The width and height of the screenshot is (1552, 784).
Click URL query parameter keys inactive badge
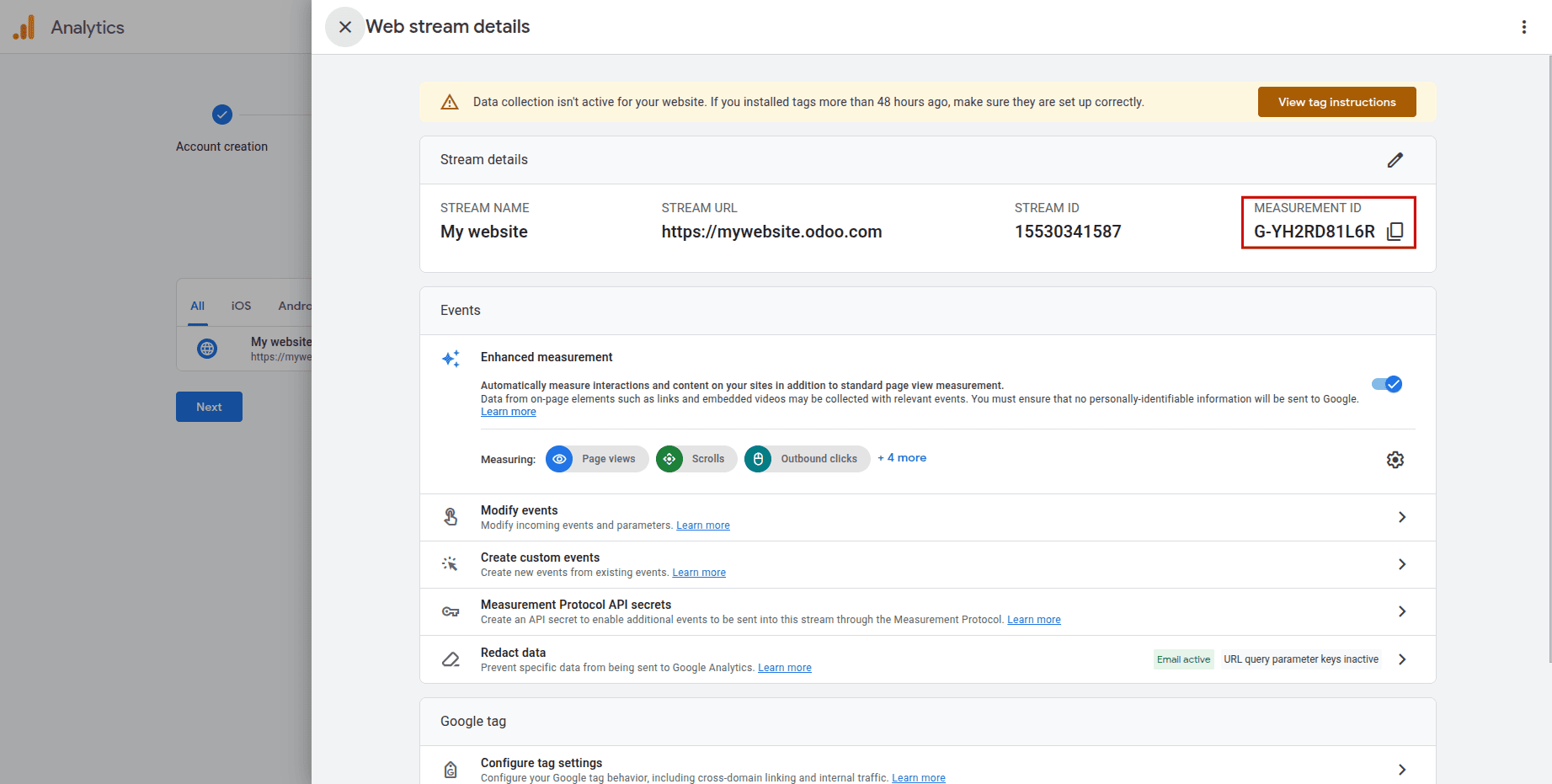click(1301, 659)
